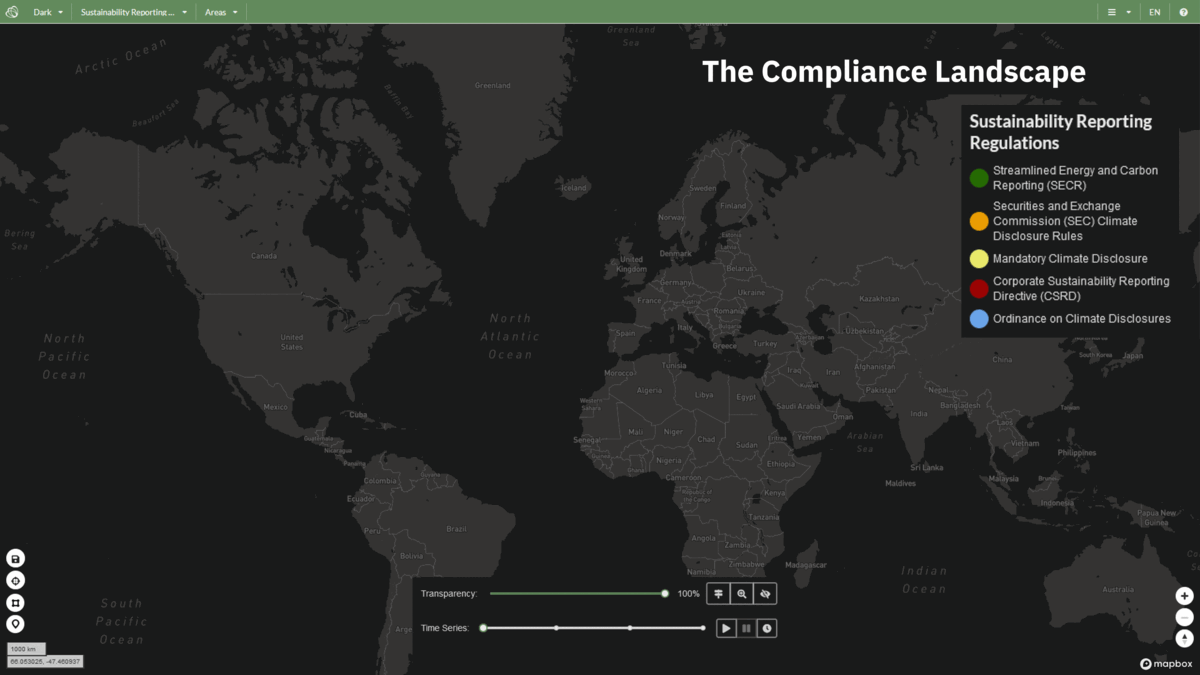The width and height of the screenshot is (1200, 675).
Task: Click the application logo in top-left corner
Action: tap(12, 12)
